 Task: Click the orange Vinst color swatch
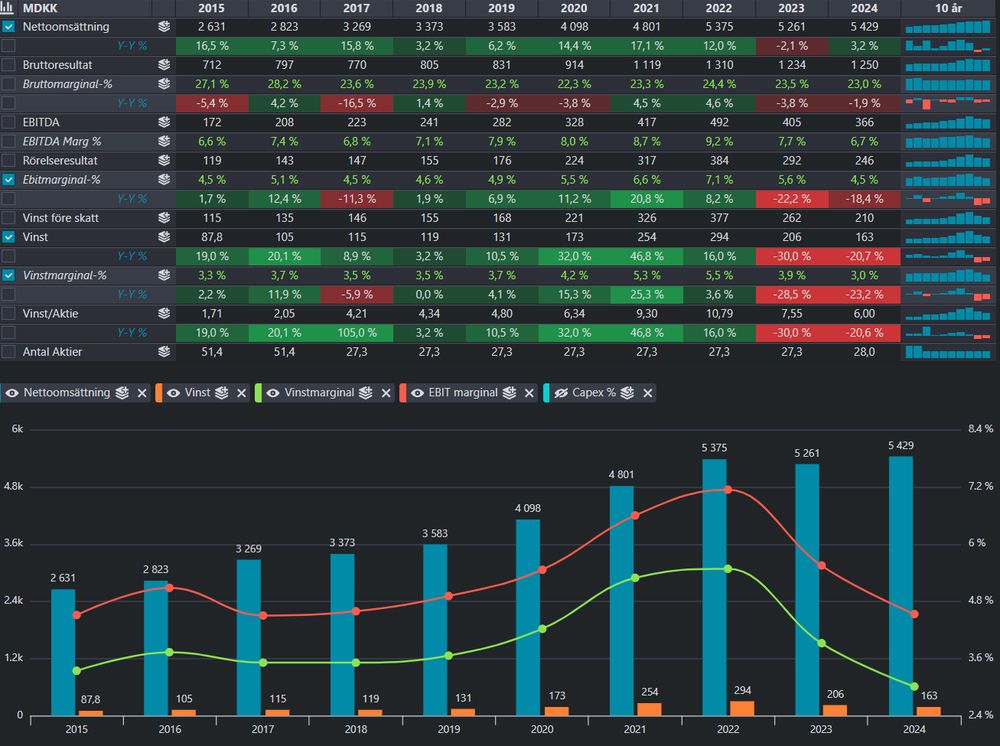(159, 393)
